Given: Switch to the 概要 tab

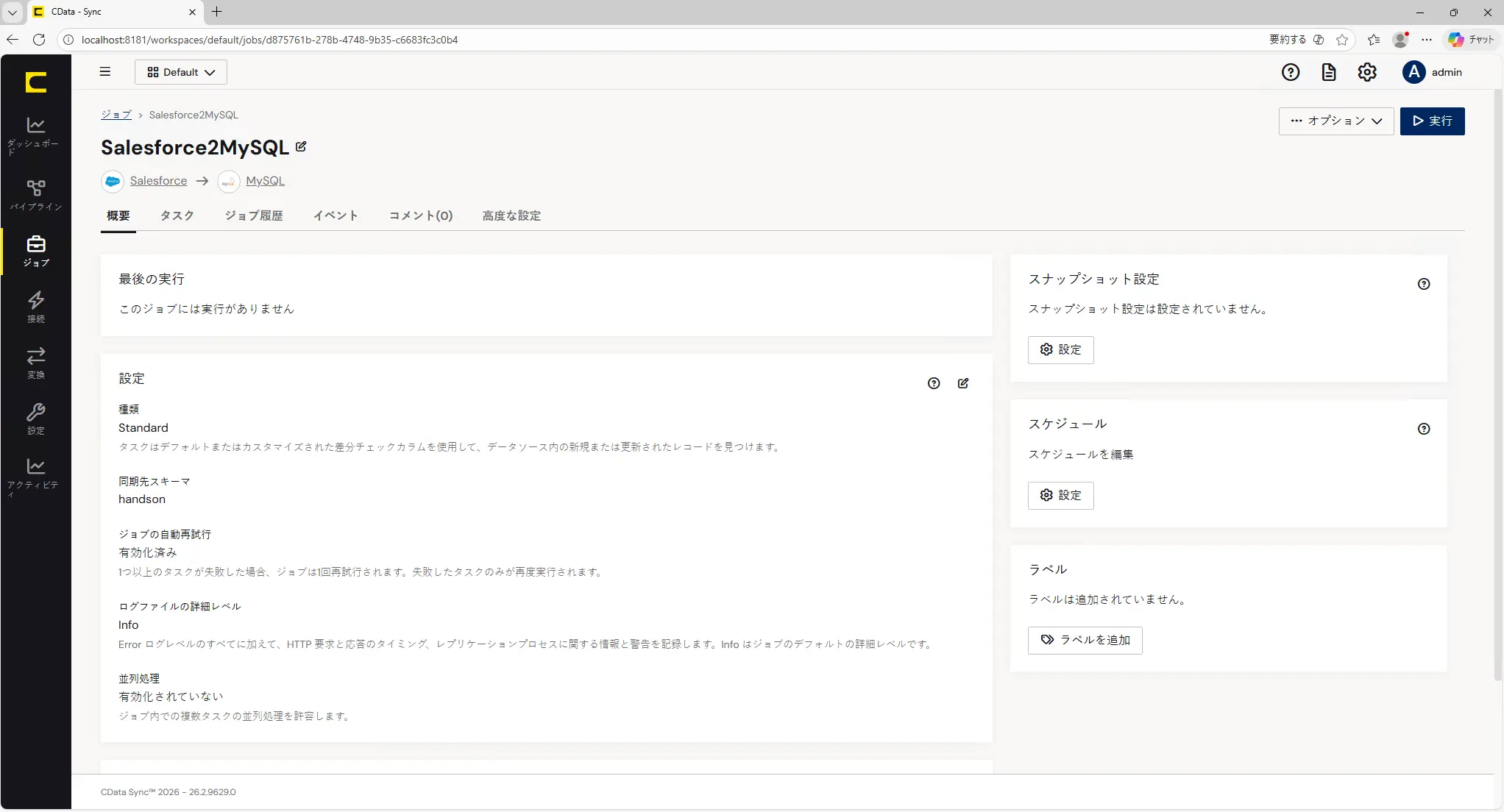Looking at the screenshot, I should 118,216.
